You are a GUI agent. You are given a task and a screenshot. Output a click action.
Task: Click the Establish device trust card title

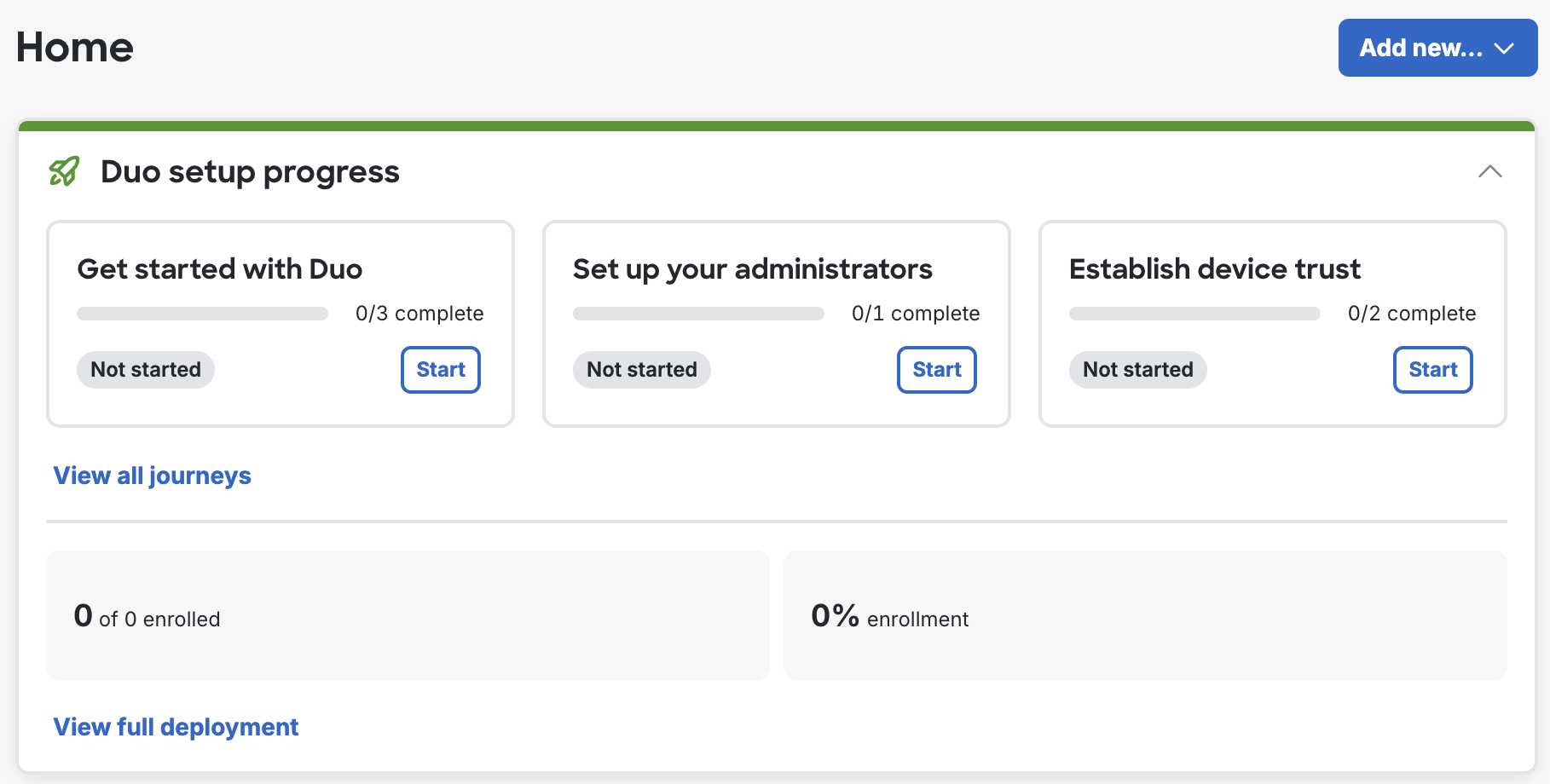tap(1214, 269)
